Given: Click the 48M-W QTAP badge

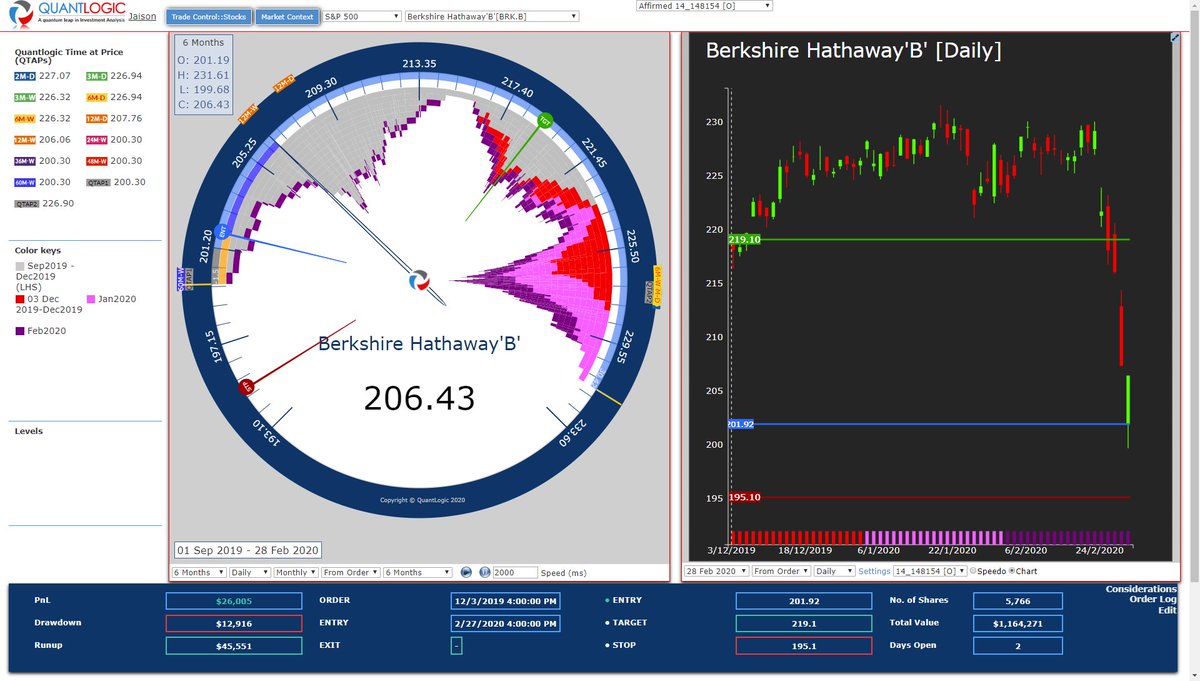Looking at the screenshot, I should 97,160.
